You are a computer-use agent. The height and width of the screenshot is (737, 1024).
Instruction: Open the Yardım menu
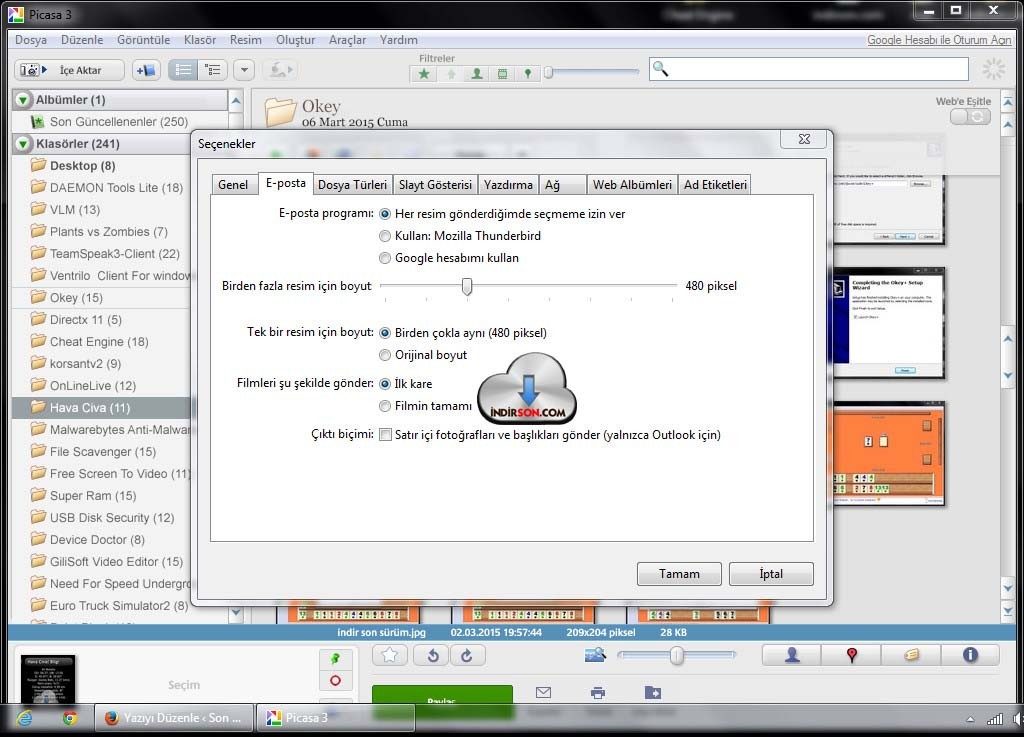(398, 40)
